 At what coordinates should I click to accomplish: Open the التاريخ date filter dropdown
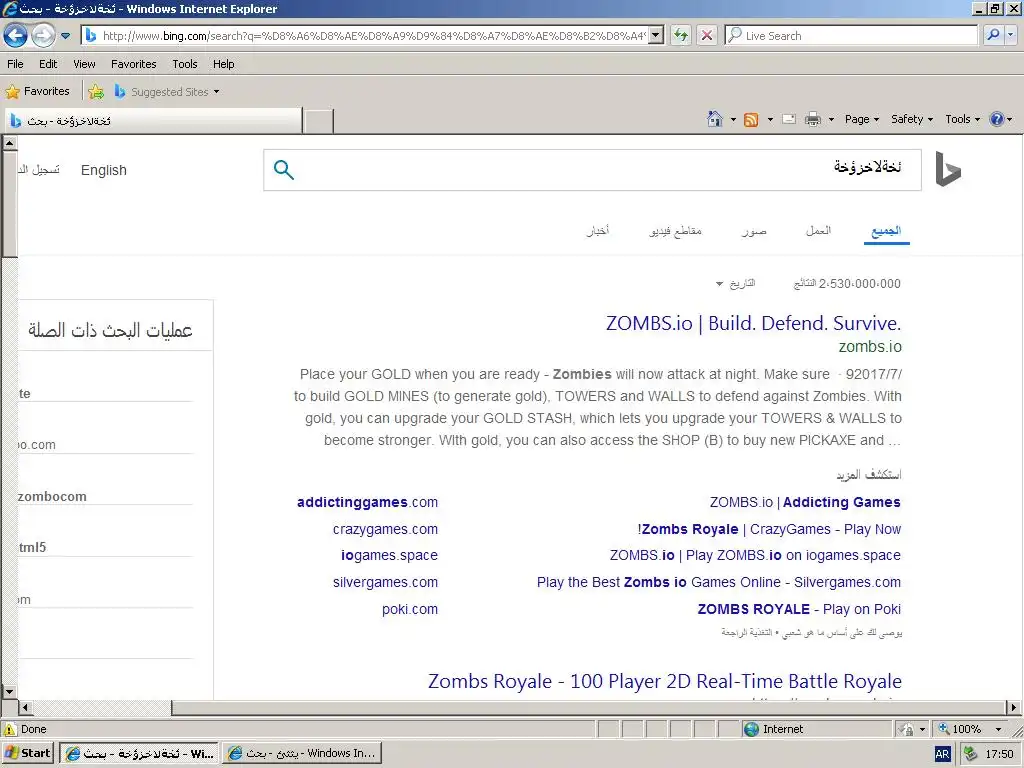[x=735, y=283]
